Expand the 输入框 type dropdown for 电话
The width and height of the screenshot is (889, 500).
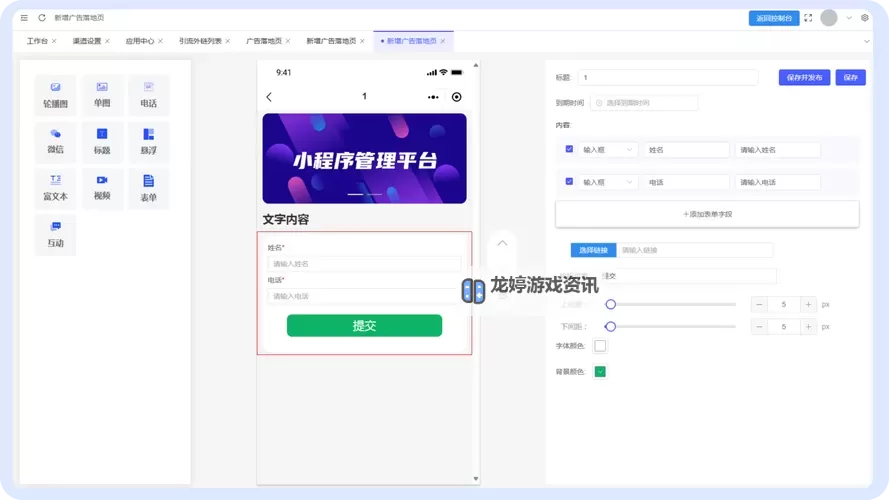click(608, 183)
